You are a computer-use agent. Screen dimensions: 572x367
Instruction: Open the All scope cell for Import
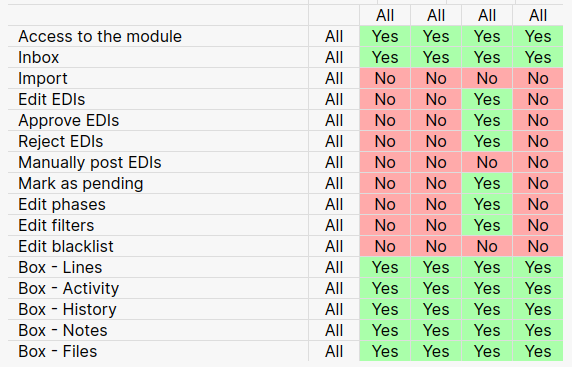tap(334, 78)
